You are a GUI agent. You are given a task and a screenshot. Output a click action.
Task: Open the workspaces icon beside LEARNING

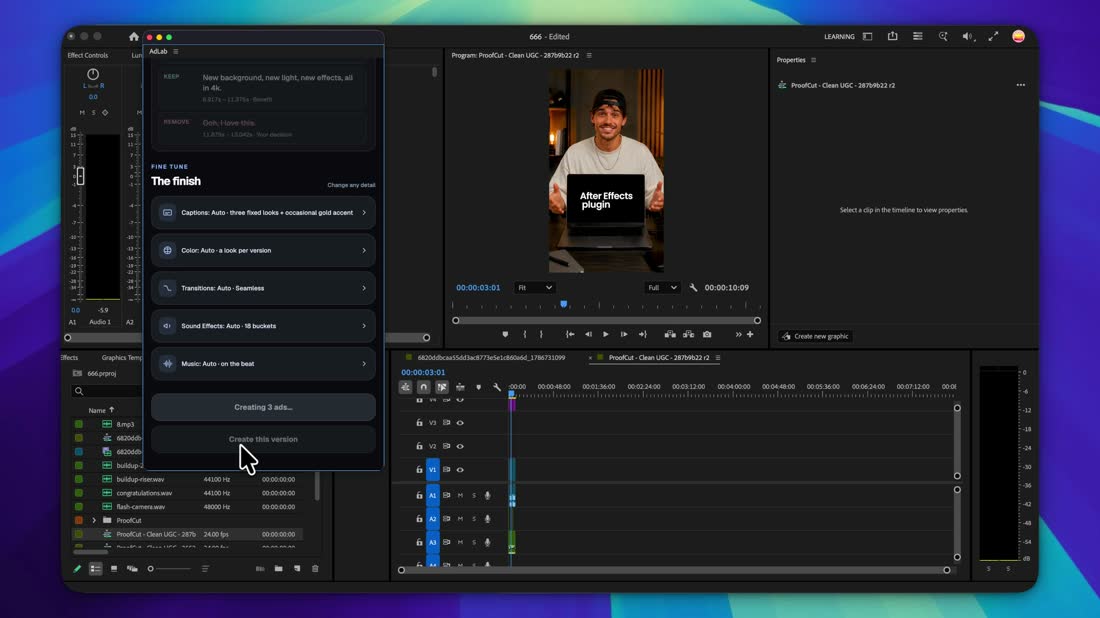point(868,36)
